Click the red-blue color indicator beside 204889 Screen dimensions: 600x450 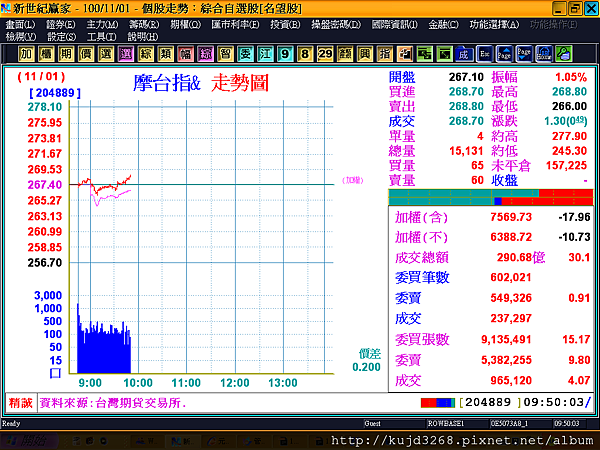coord(438,403)
